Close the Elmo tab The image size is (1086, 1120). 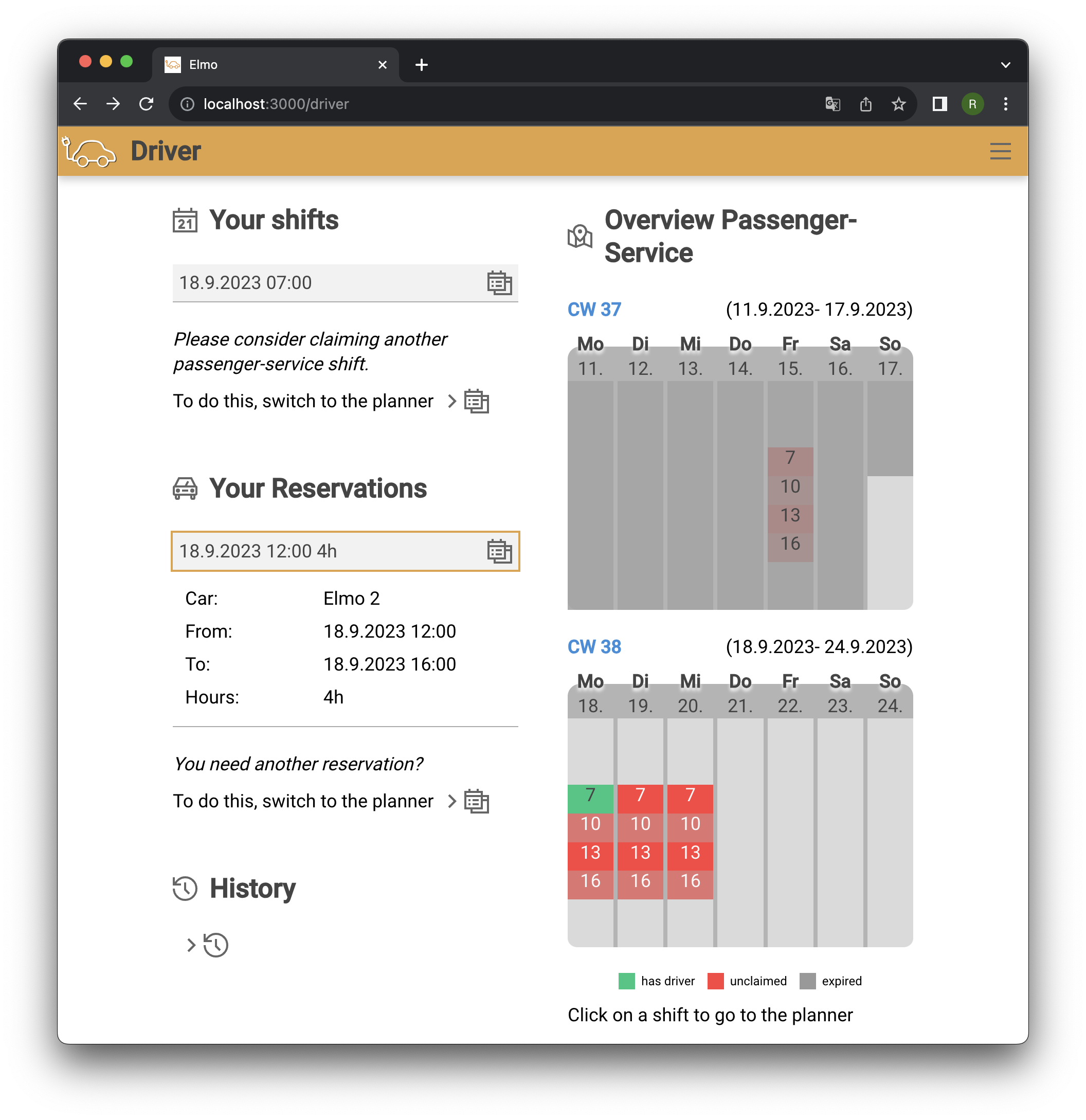tap(382, 65)
